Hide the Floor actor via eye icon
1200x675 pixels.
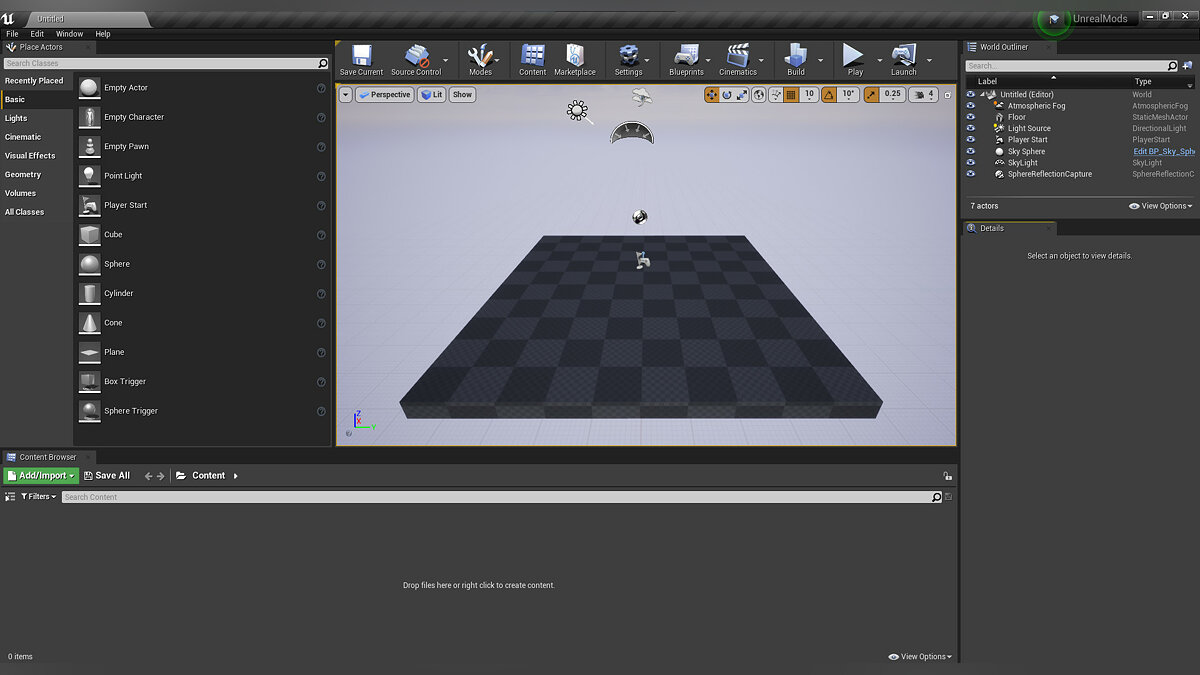click(970, 117)
